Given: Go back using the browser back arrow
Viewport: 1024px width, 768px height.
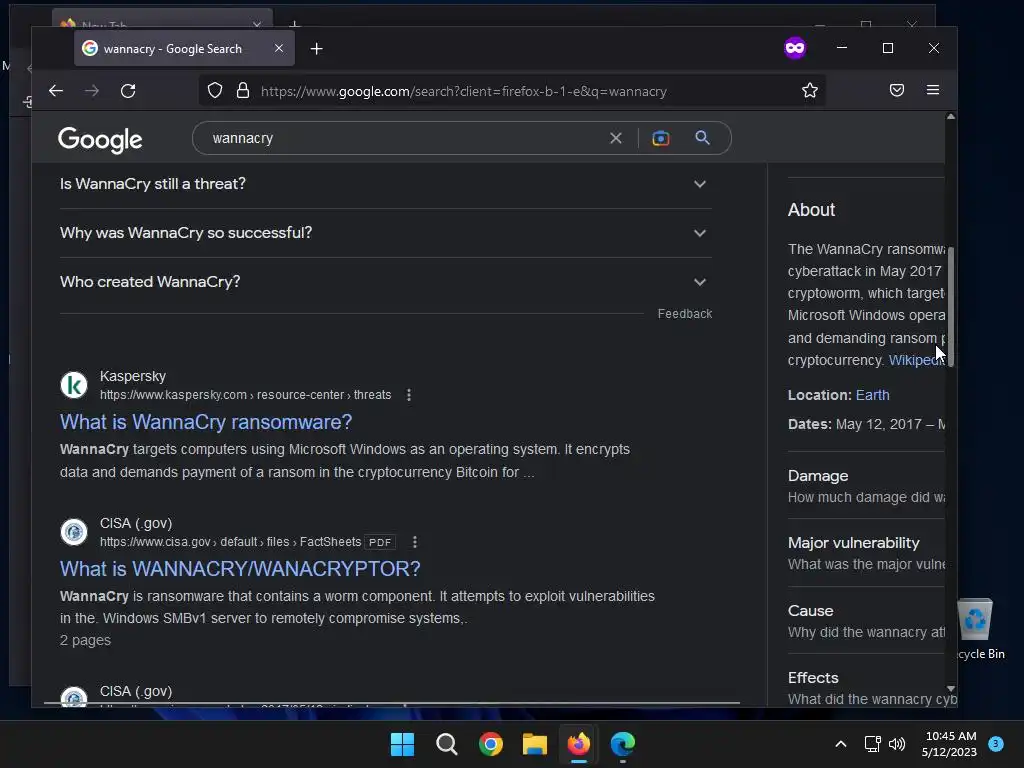Looking at the screenshot, I should coord(56,91).
